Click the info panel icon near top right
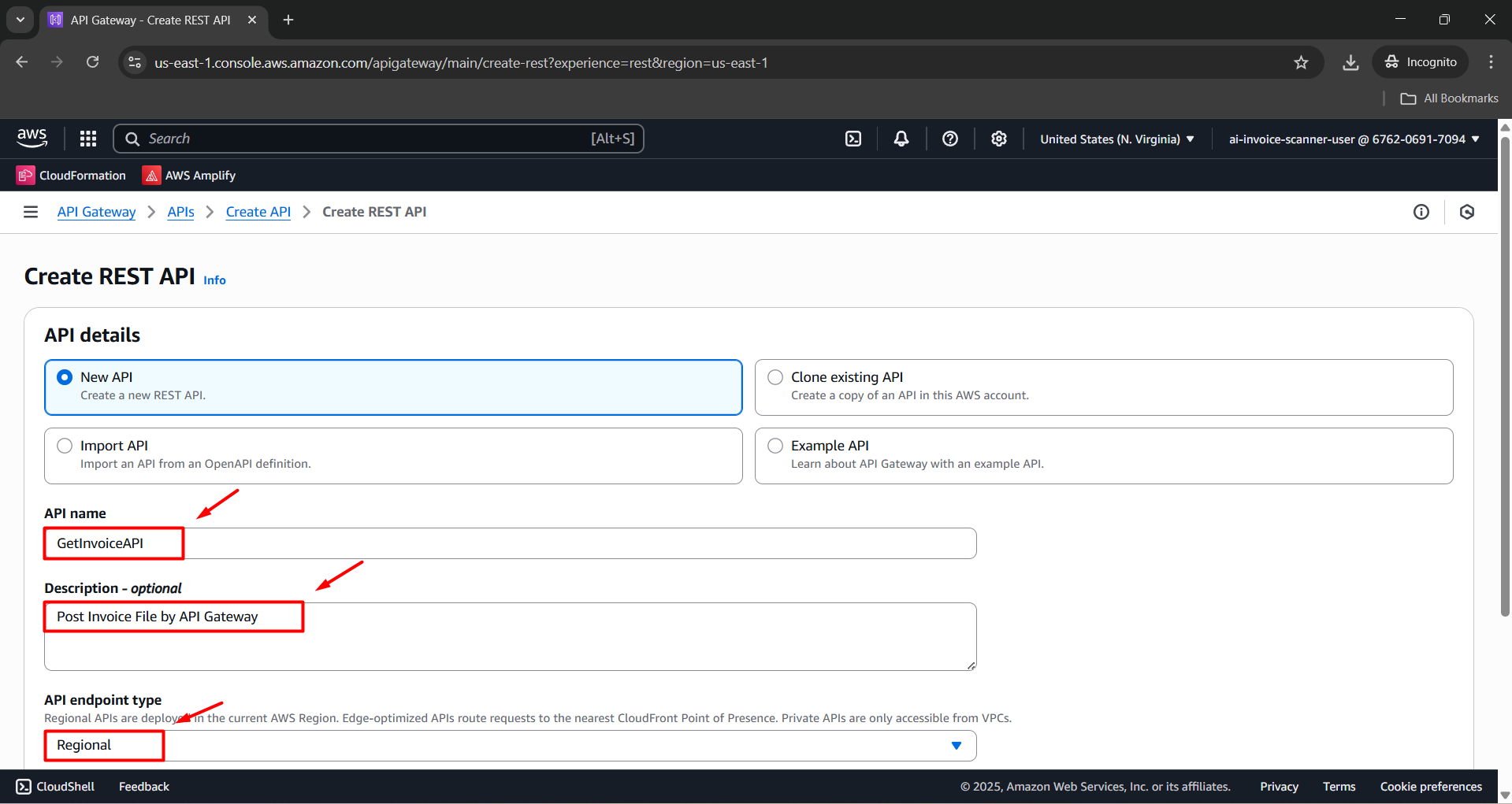This screenshot has width=1512, height=804. tap(1421, 211)
